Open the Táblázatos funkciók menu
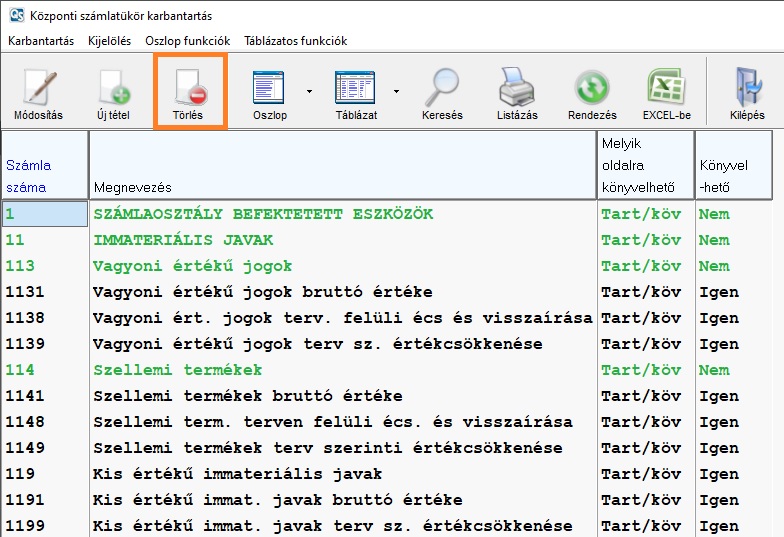The height and width of the screenshot is (537, 784). [296, 41]
